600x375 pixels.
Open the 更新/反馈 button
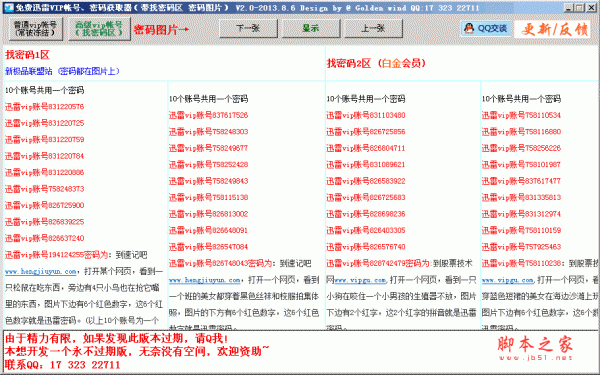554,29
